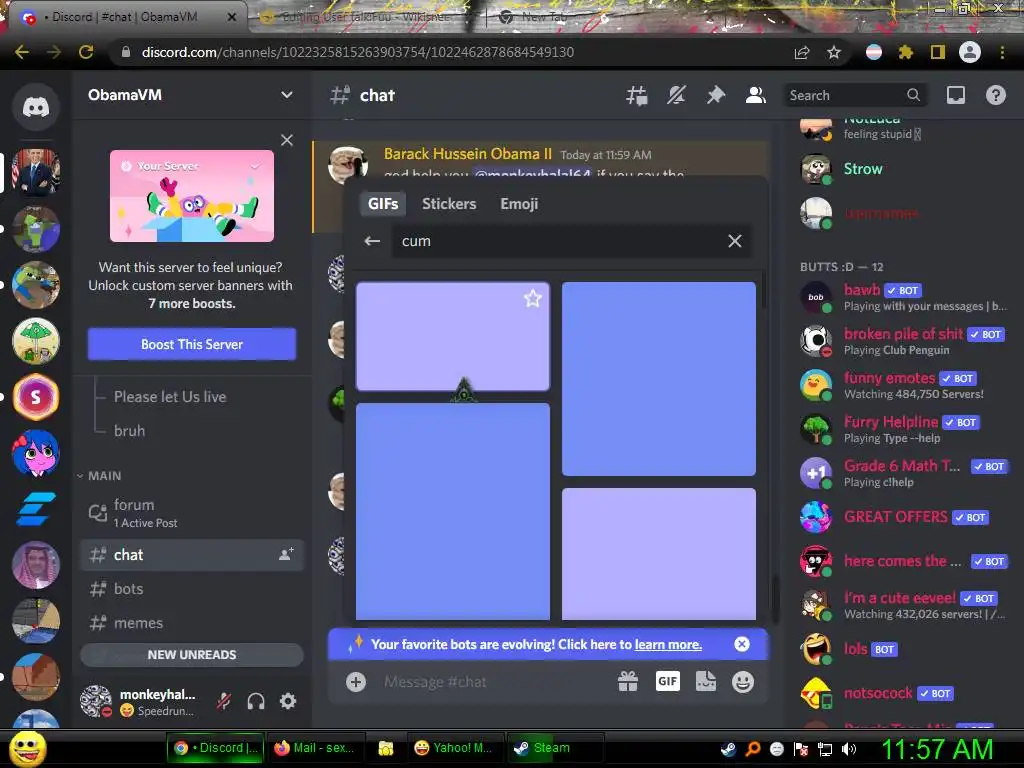Switch to the GIFs tab
1024x768 pixels.
tap(383, 204)
